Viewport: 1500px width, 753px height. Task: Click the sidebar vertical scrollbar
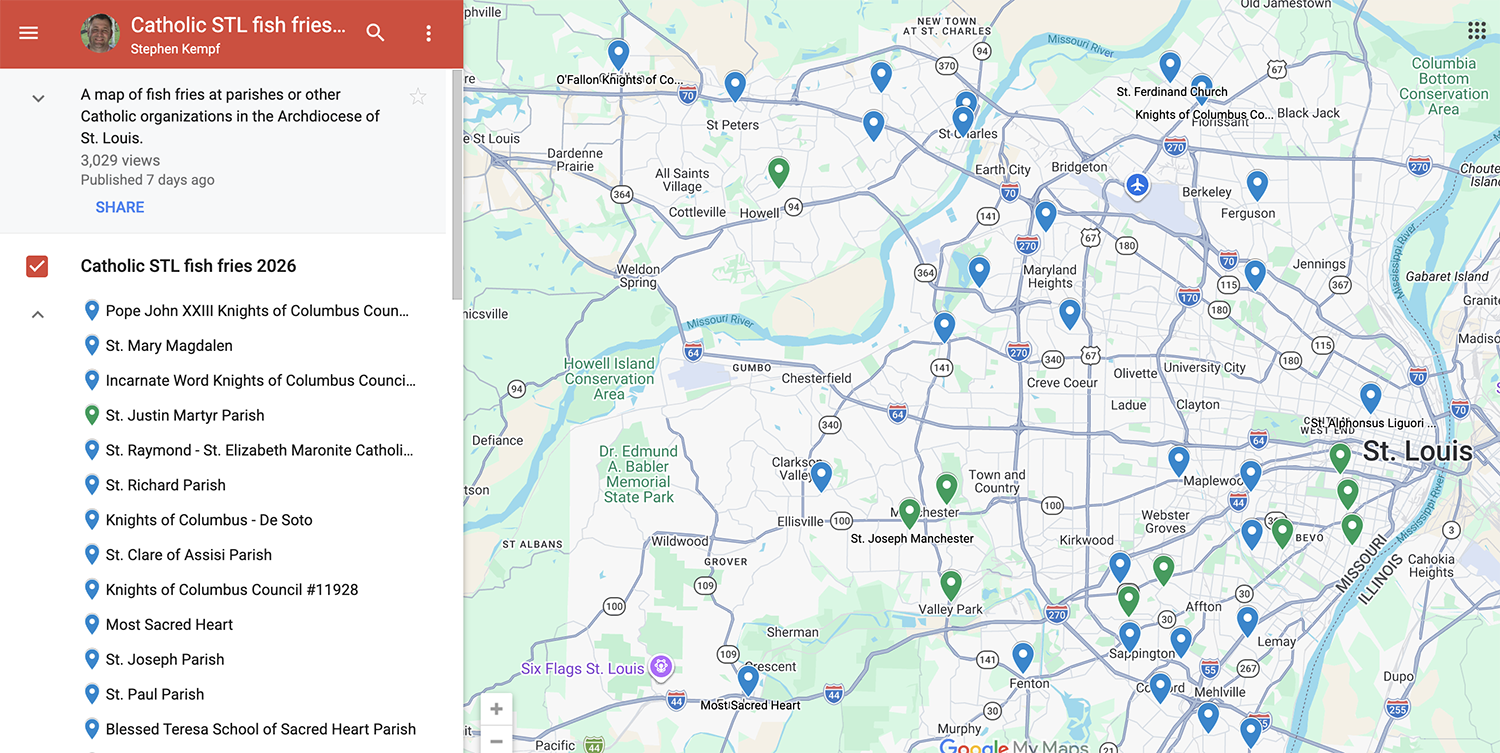457,185
